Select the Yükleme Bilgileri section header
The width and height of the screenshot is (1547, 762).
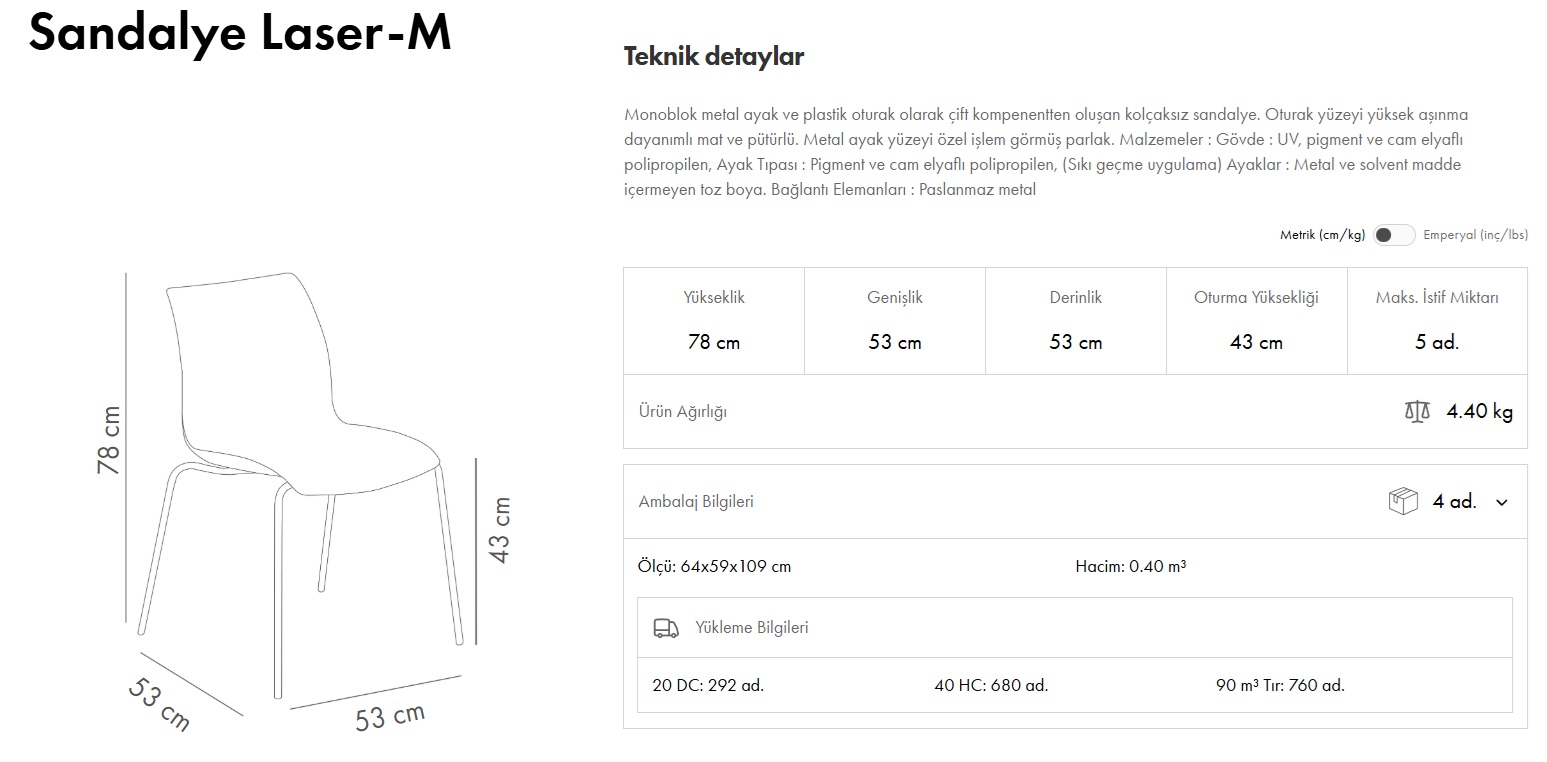[x=751, y=628]
